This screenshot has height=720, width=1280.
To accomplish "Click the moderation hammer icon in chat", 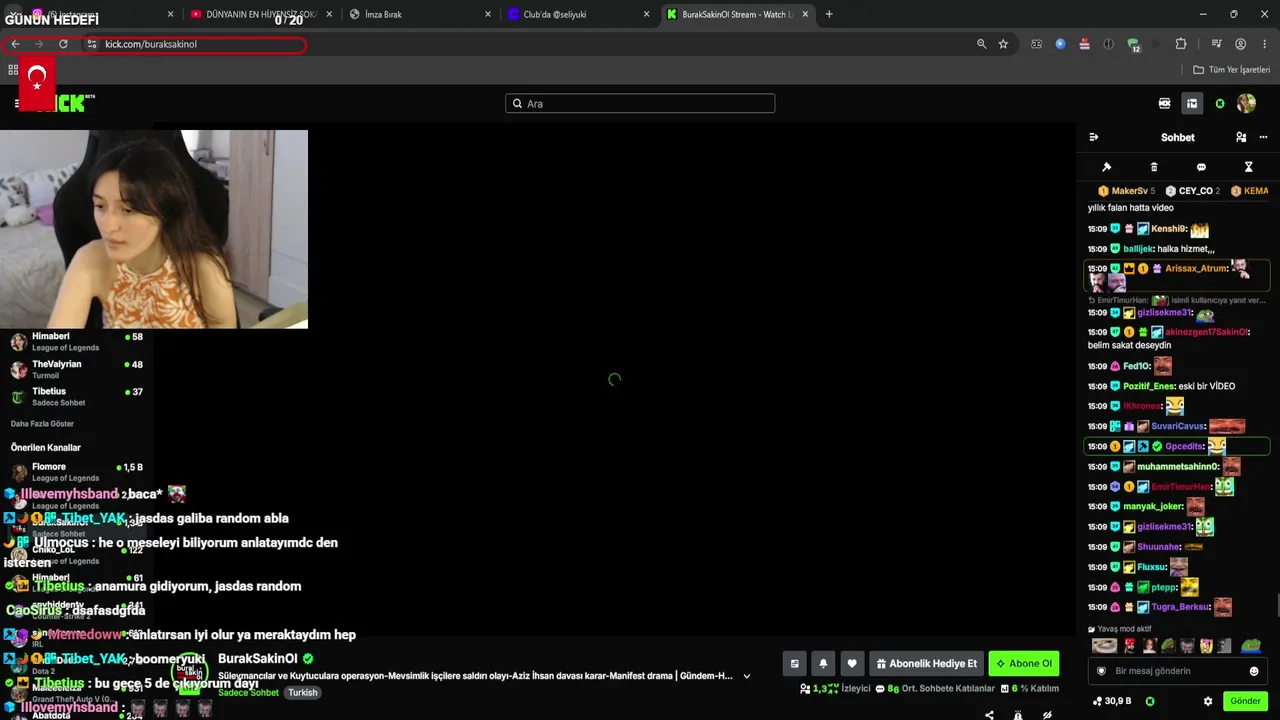I will (x=1106, y=167).
